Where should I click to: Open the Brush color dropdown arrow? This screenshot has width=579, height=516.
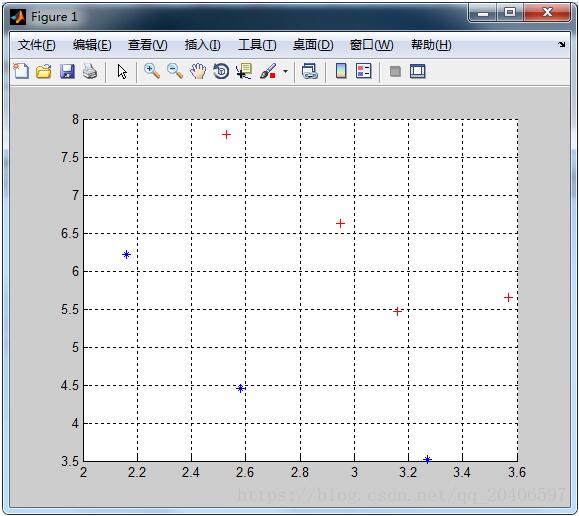coord(285,71)
